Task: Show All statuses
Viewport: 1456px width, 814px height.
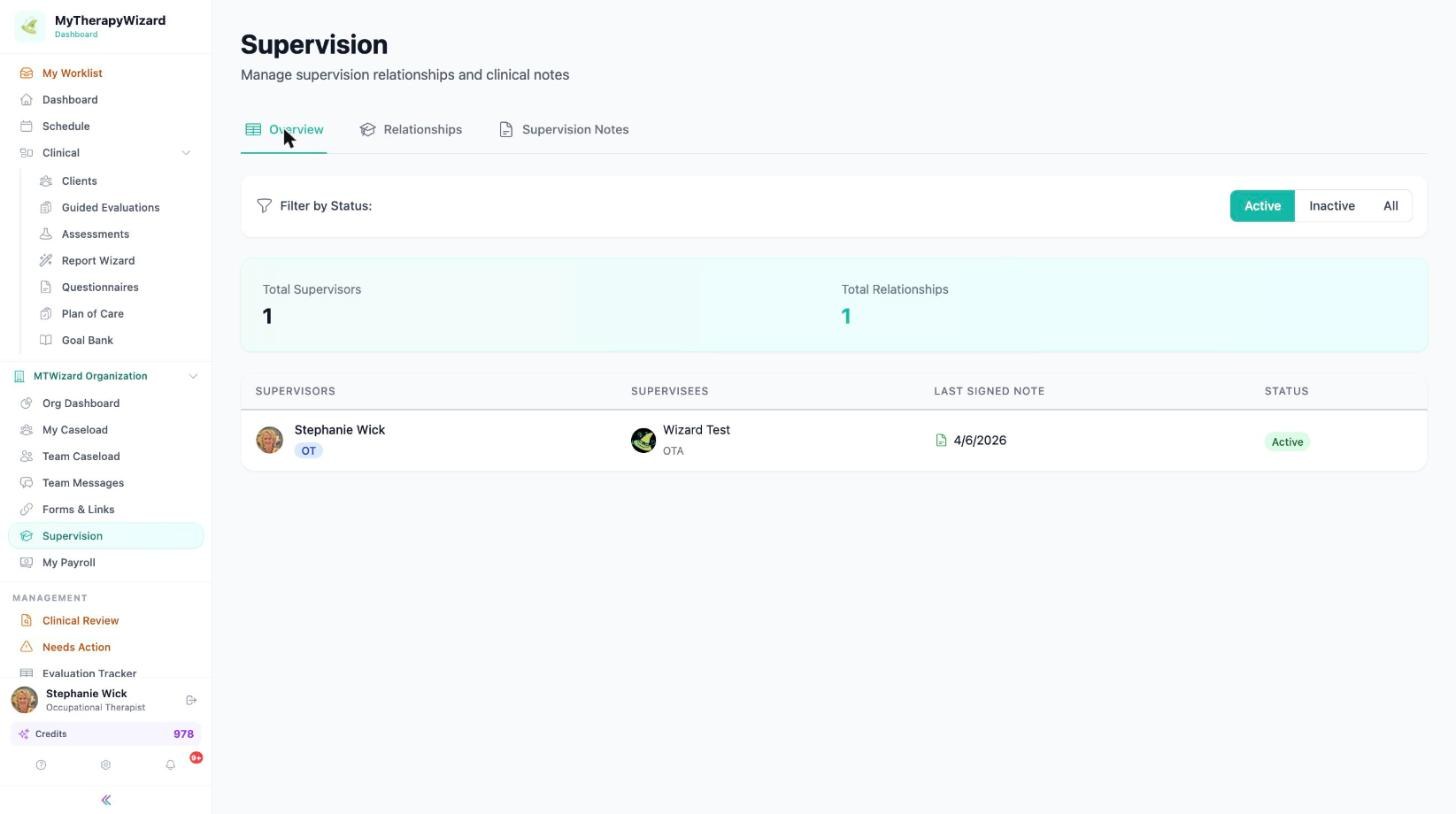Action: [x=1390, y=206]
